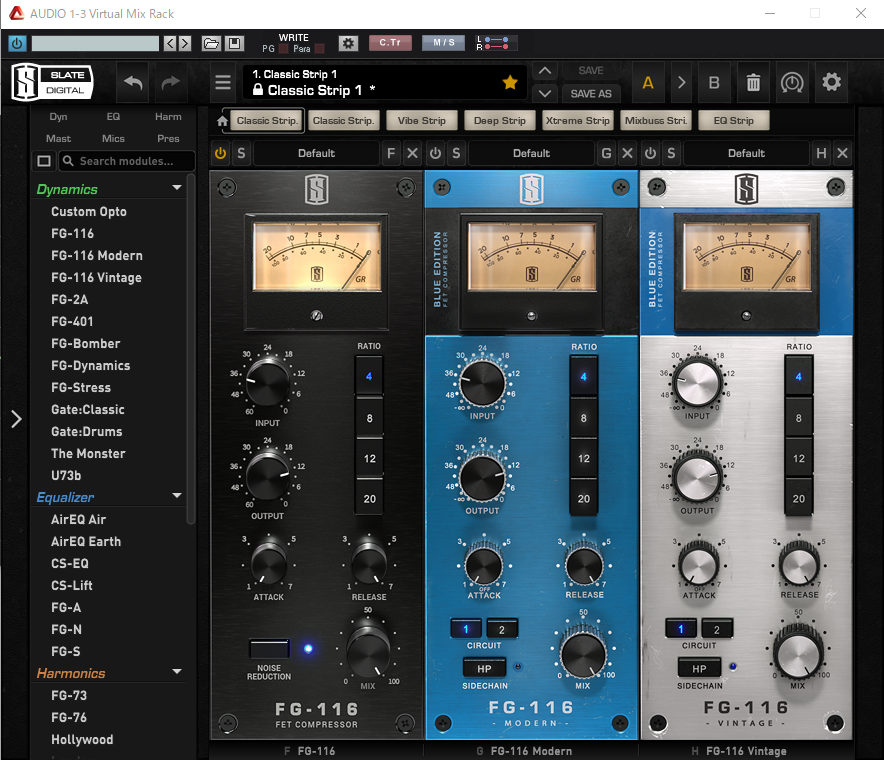Screen dimensions: 884x760
Task: Enable HP sidechain on FG-116 Modern
Action: pyautogui.click(x=484, y=669)
